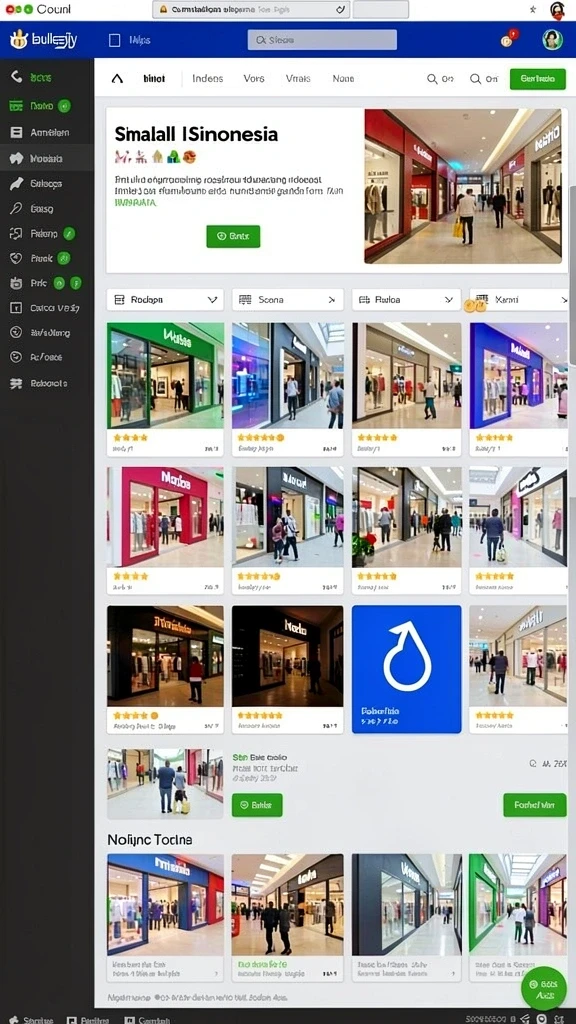Click the green Gertede button
This screenshot has width=576, height=1024.
537,79
